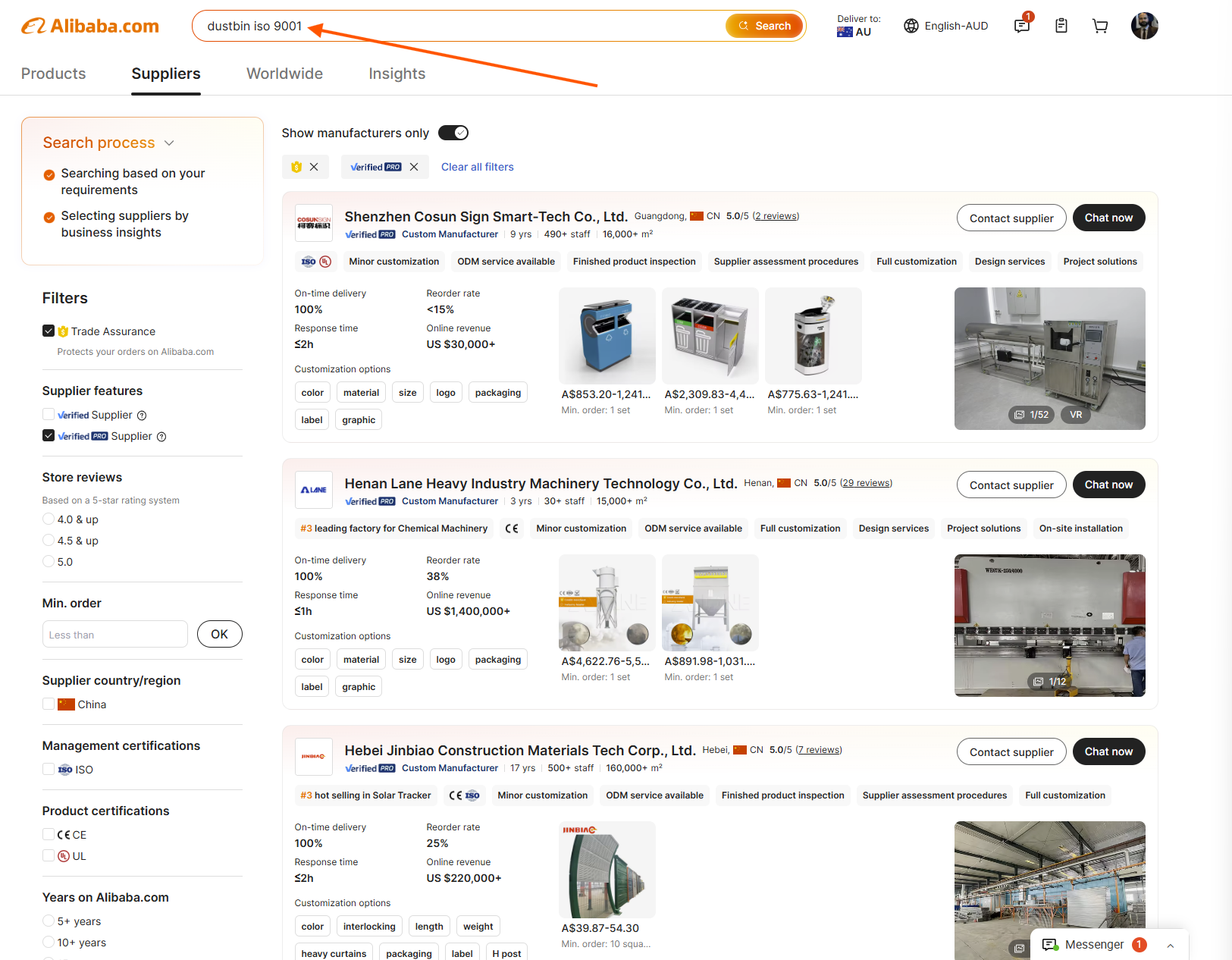The image size is (1232, 960).
Task: Select 5+ years on Alibaba.com
Action: pyautogui.click(x=49, y=921)
